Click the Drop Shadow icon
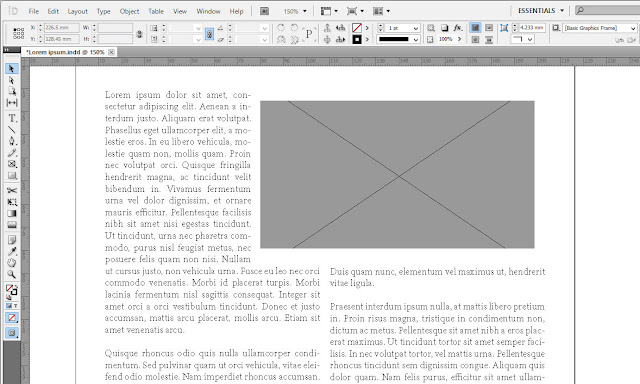 (444, 28)
